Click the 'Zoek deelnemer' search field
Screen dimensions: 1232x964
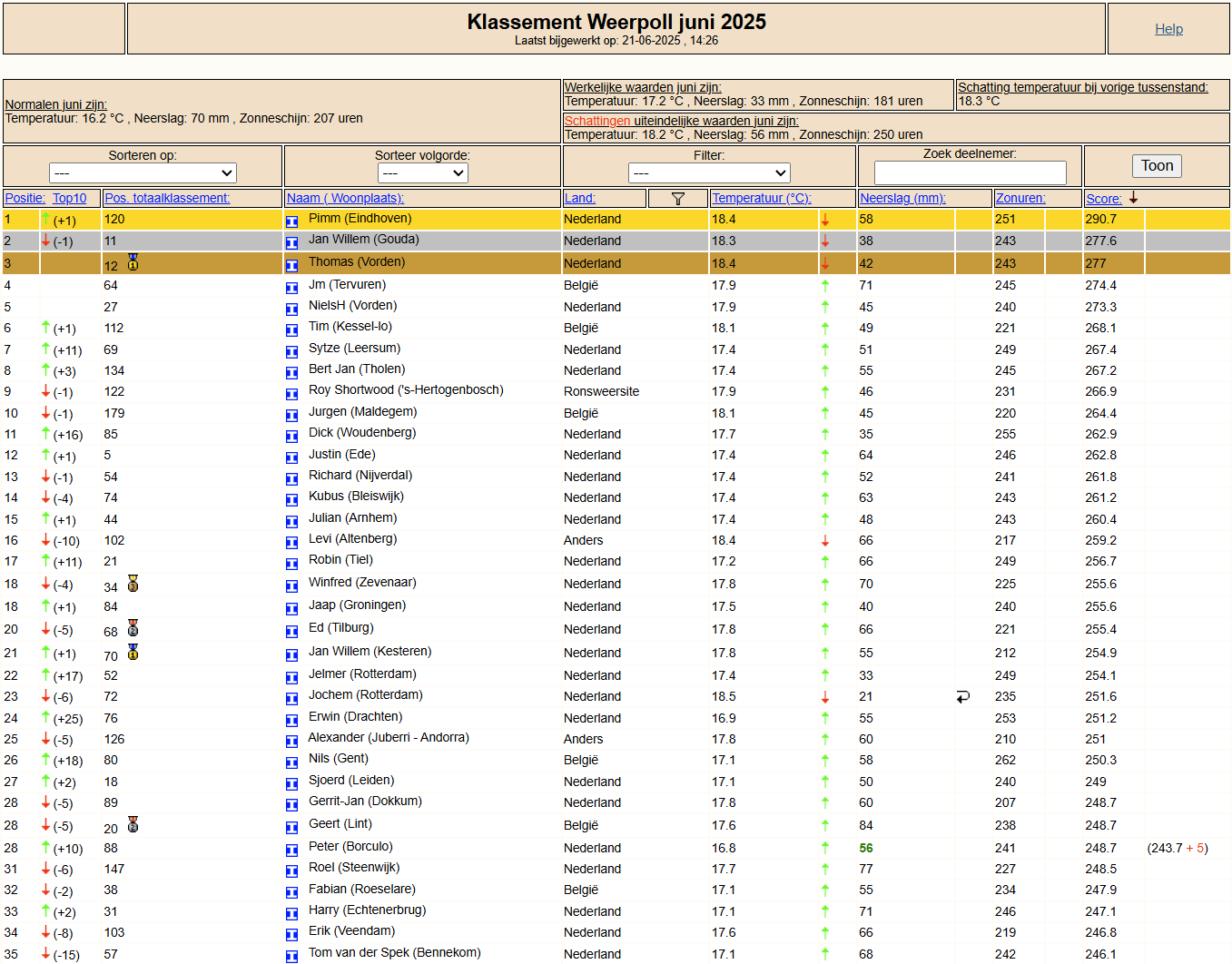pos(970,172)
